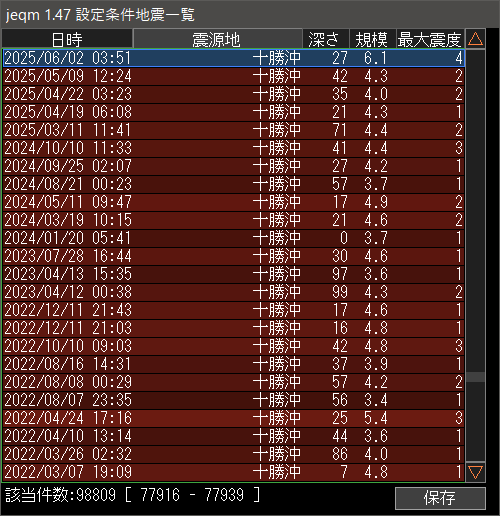Screen dimensions: 500x516
Task: Click the orange up-arrow scroll icon
Action: [475, 39]
